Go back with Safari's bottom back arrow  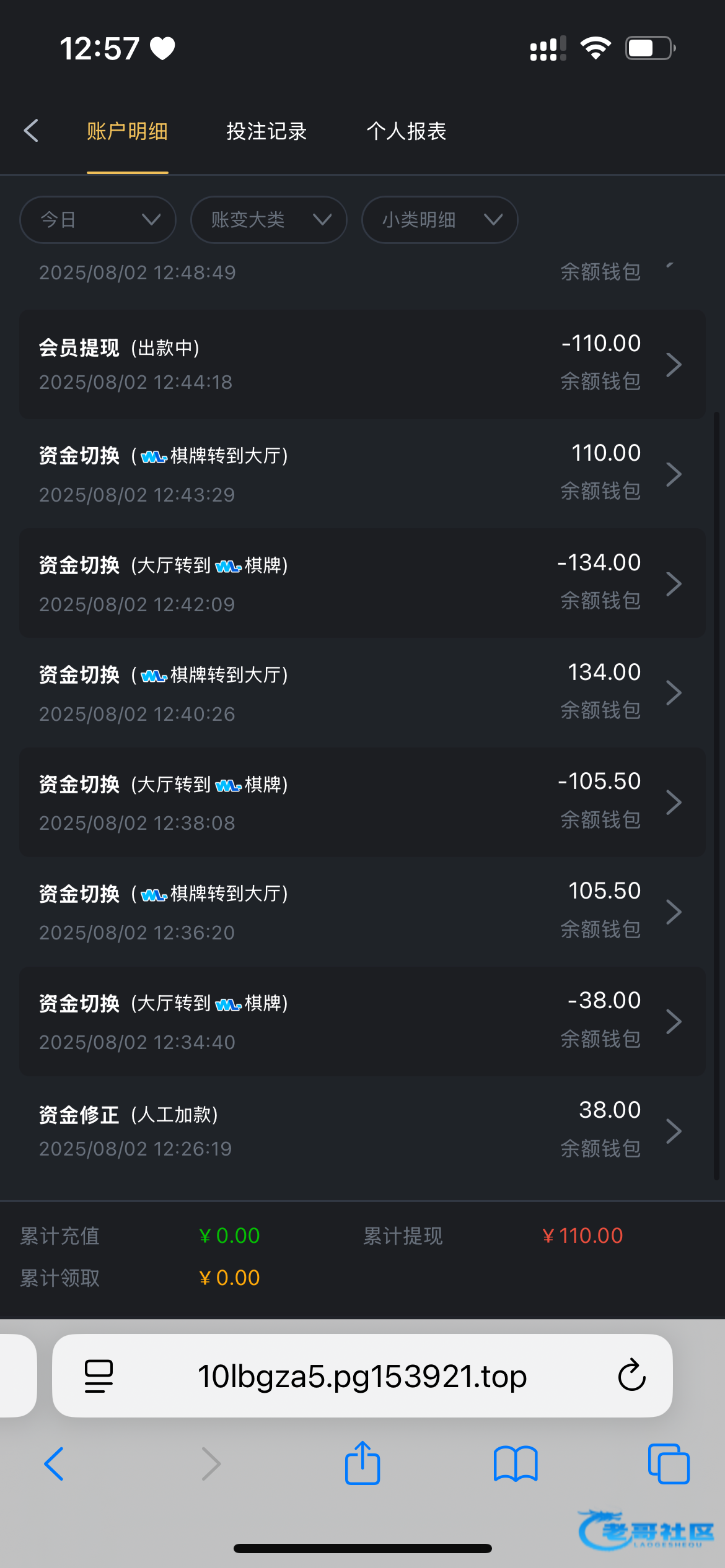click(x=55, y=1464)
